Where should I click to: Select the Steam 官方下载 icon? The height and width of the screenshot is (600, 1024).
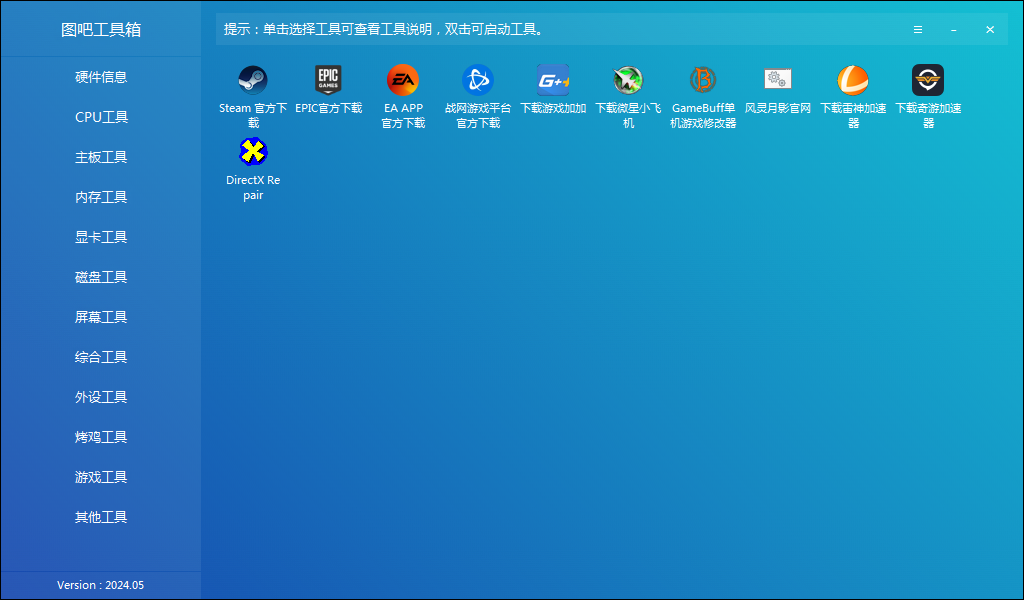pos(253,80)
